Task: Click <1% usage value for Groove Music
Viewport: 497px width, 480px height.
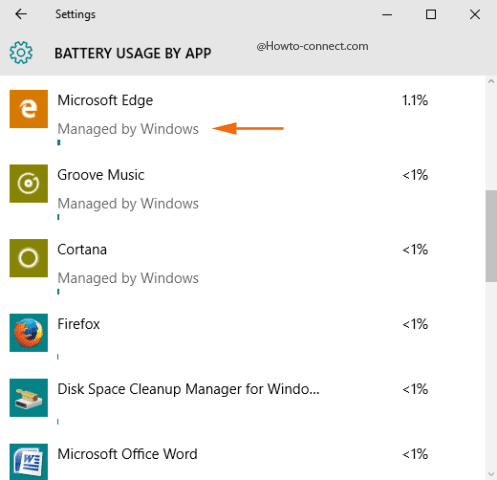Action: pyautogui.click(x=415, y=175)
